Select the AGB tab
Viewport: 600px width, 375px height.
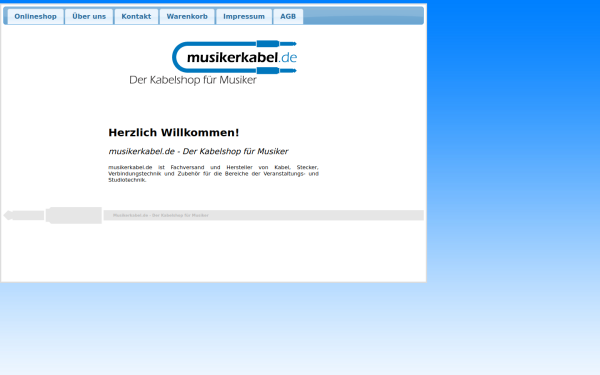click(x=288, y=16)
